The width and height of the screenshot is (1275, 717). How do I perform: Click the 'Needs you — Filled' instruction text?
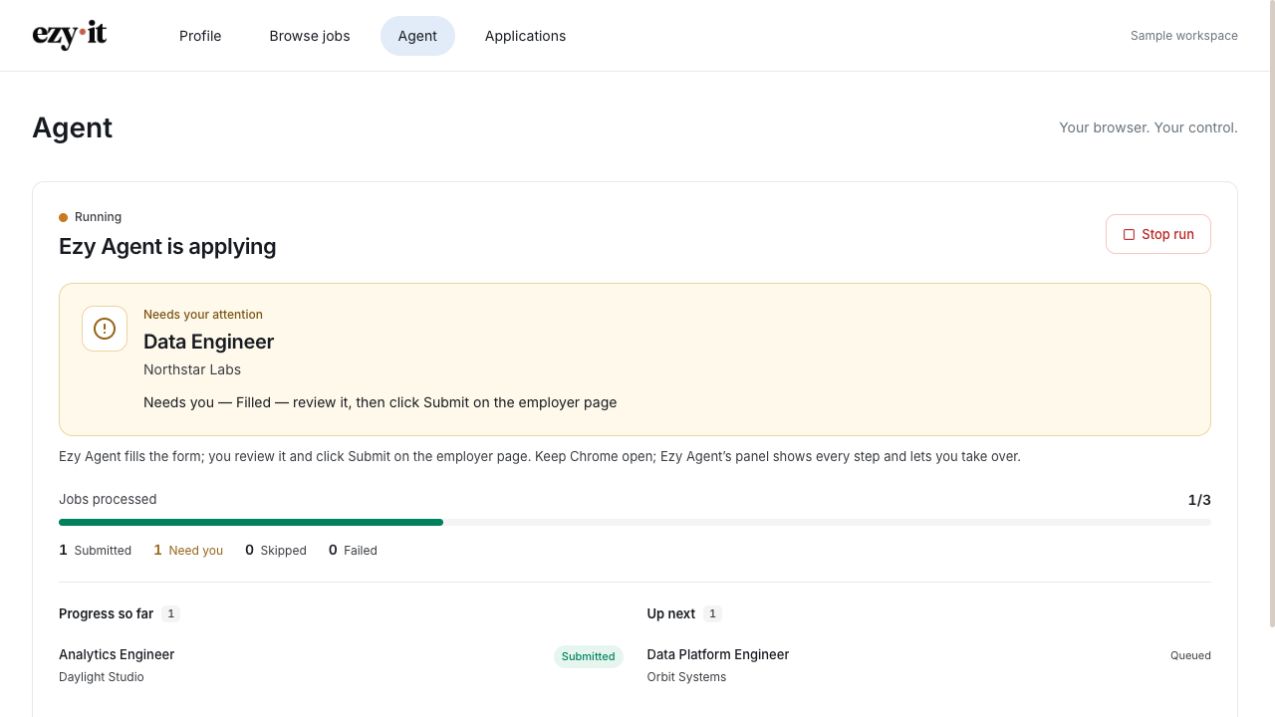(380, 403)
